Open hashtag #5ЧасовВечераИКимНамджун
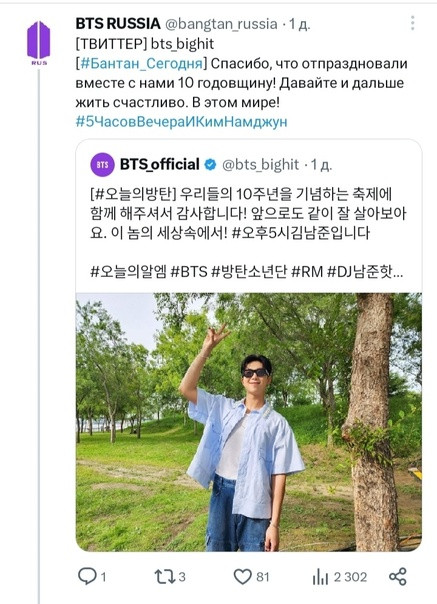Screen dimensions: 437x604 [x=182, y=122]
